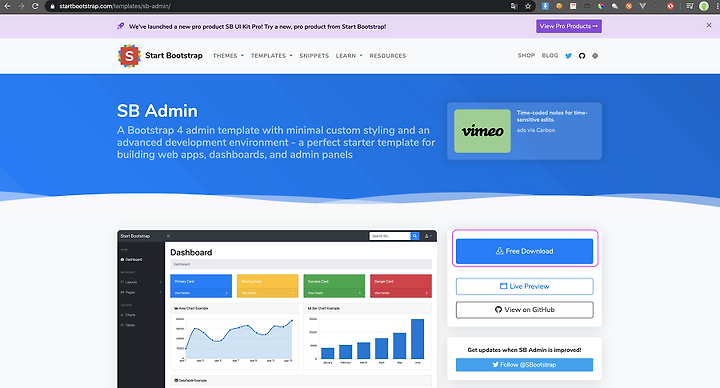The height and width of the screenshot is (388, 720).
Task: Click the search button in dashboard preview
Action: (x=415, y=236)
